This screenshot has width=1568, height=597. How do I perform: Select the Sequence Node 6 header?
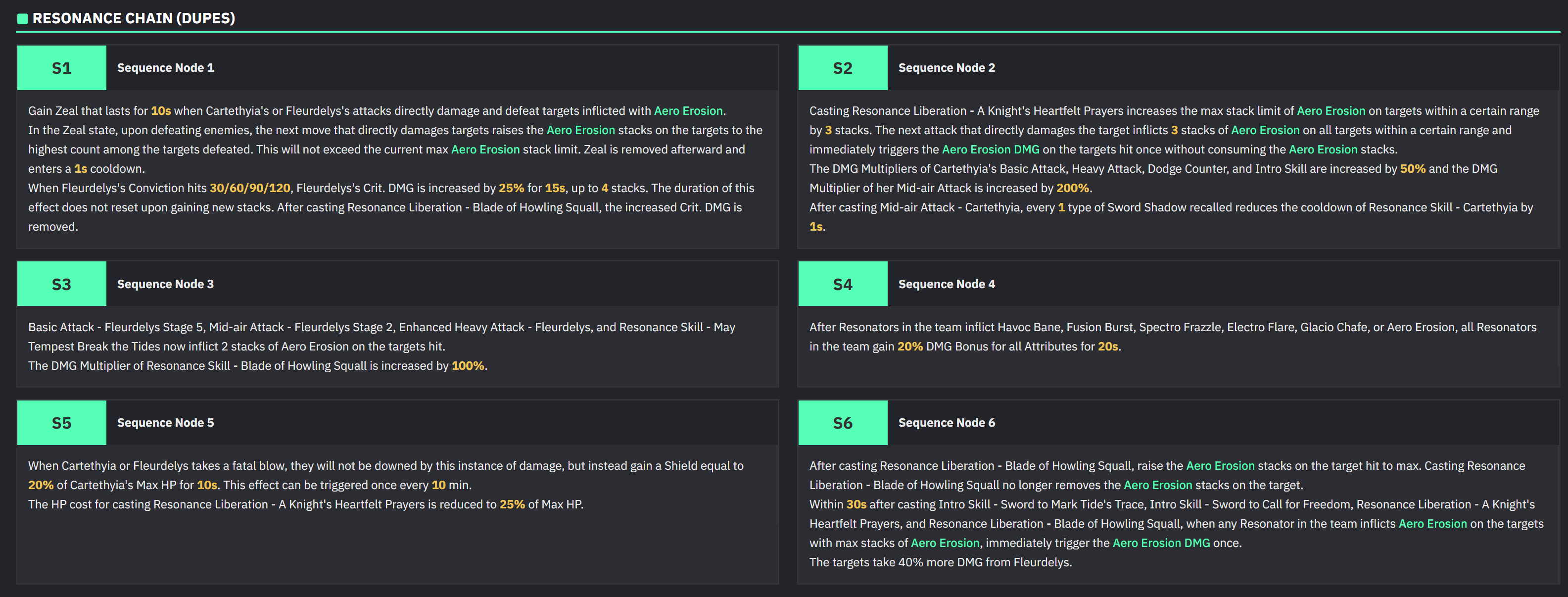(x=946, y=423)
